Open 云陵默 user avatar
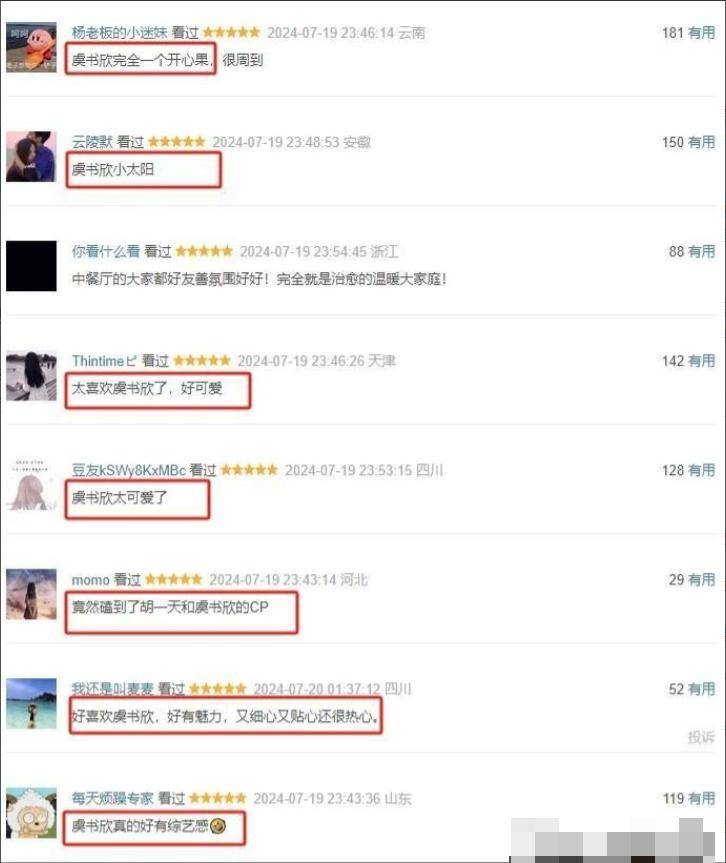726x863 pixels. pyautogui.click(x=31, y=157)
